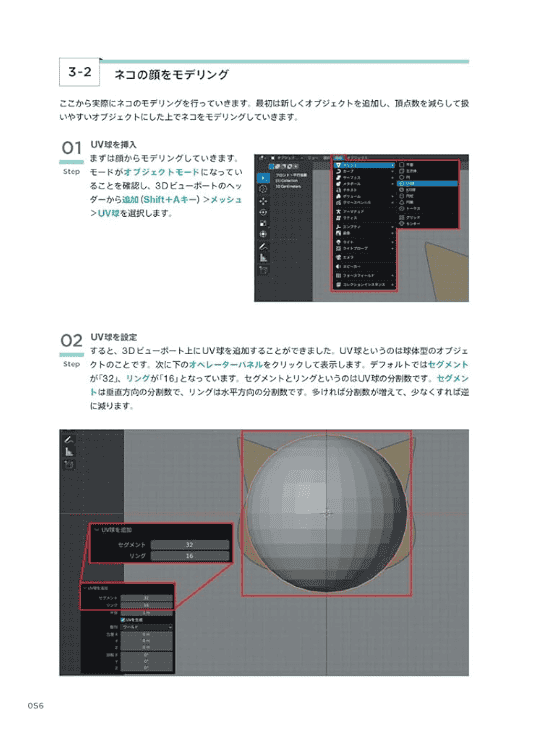Click the 半径 (Radius) field below リング

tap(146, 613)
